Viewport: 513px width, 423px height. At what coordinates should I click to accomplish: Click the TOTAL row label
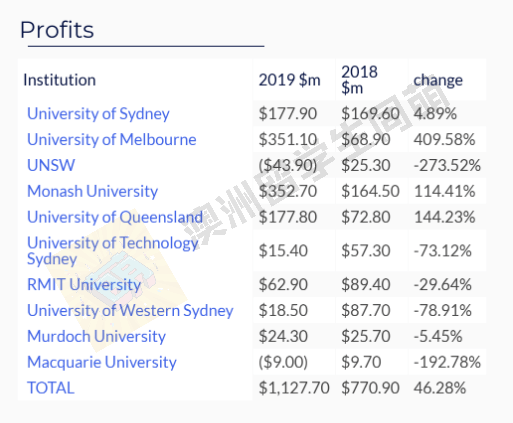[x=51, y=388]
